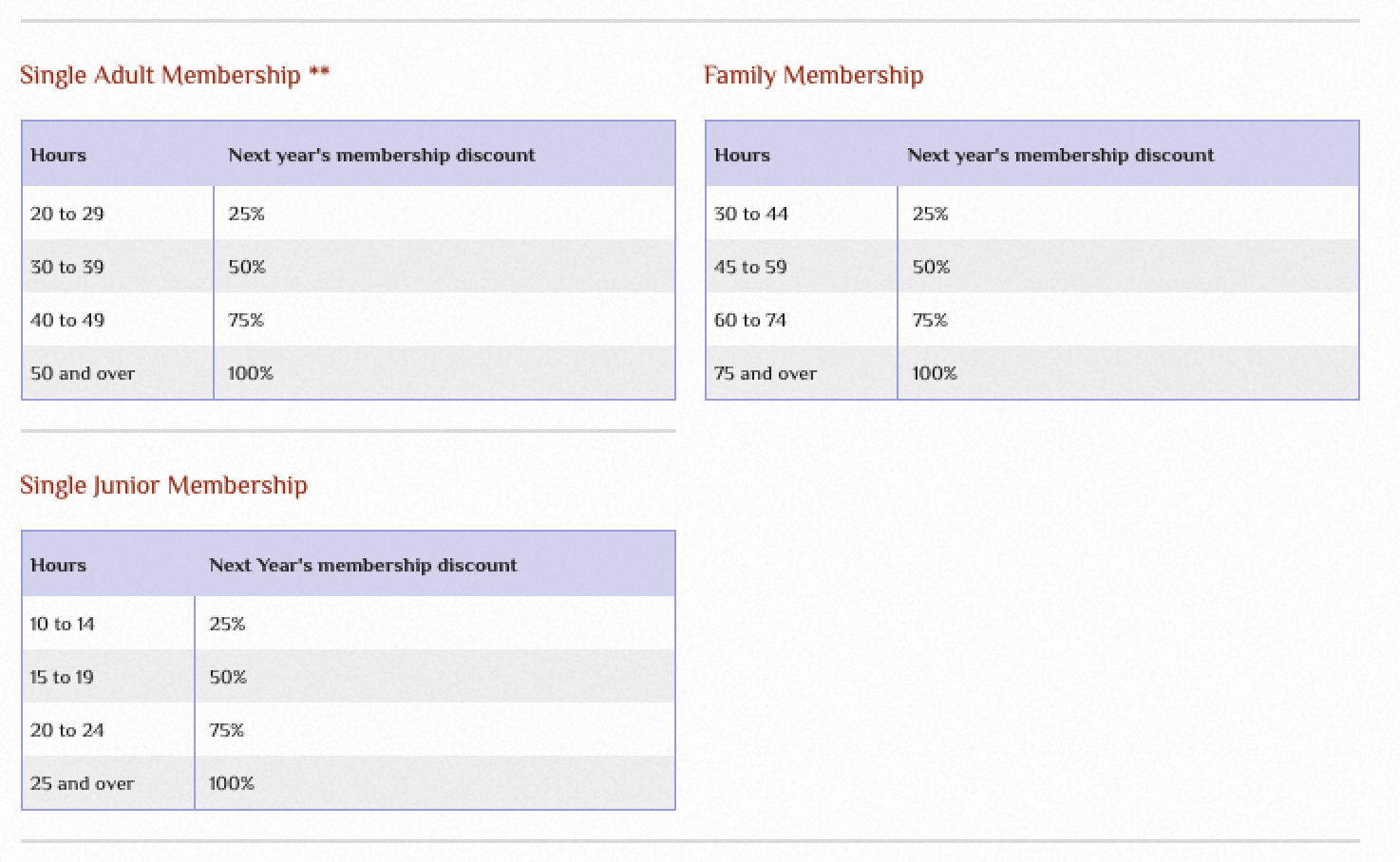Screen dimensions: 1400x862
Task: Select the Hours header in Single Junior table
Action: click(58, 565)
